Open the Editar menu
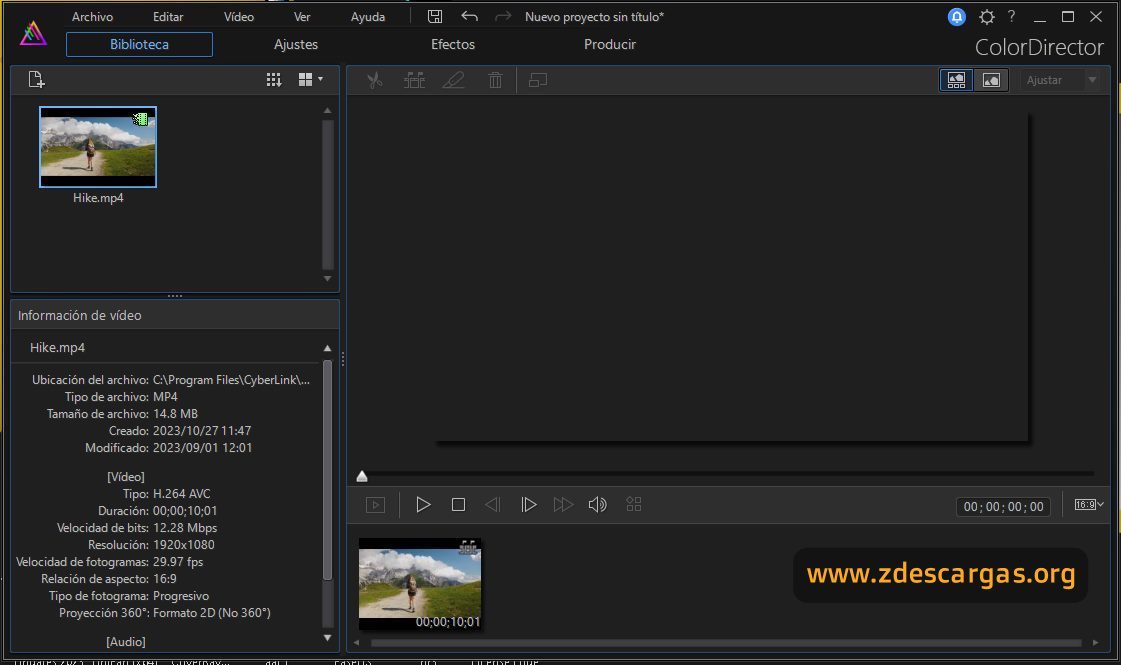 click(x=168, y=16)
